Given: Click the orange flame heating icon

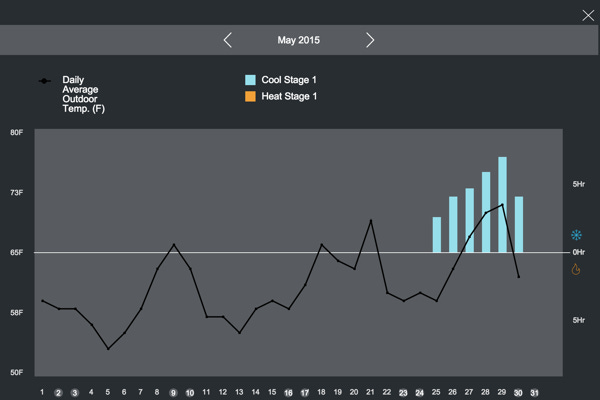Looking at the screenshot, I should 576,269.
